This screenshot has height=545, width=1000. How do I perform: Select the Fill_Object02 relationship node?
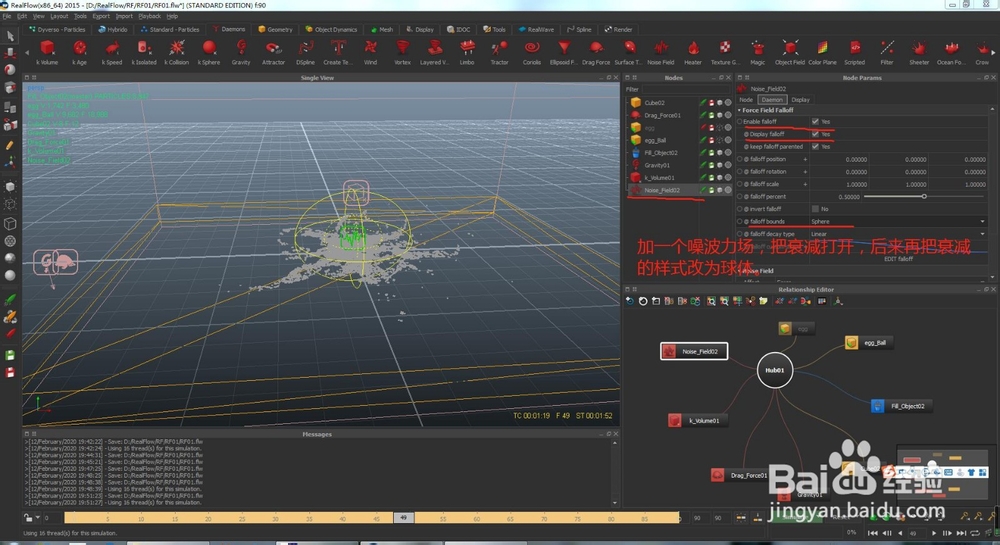(x=901, y=406)
